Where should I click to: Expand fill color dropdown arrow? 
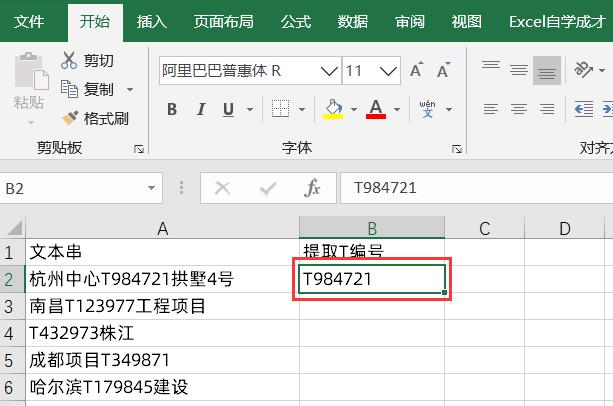click(x=354, y=109)
